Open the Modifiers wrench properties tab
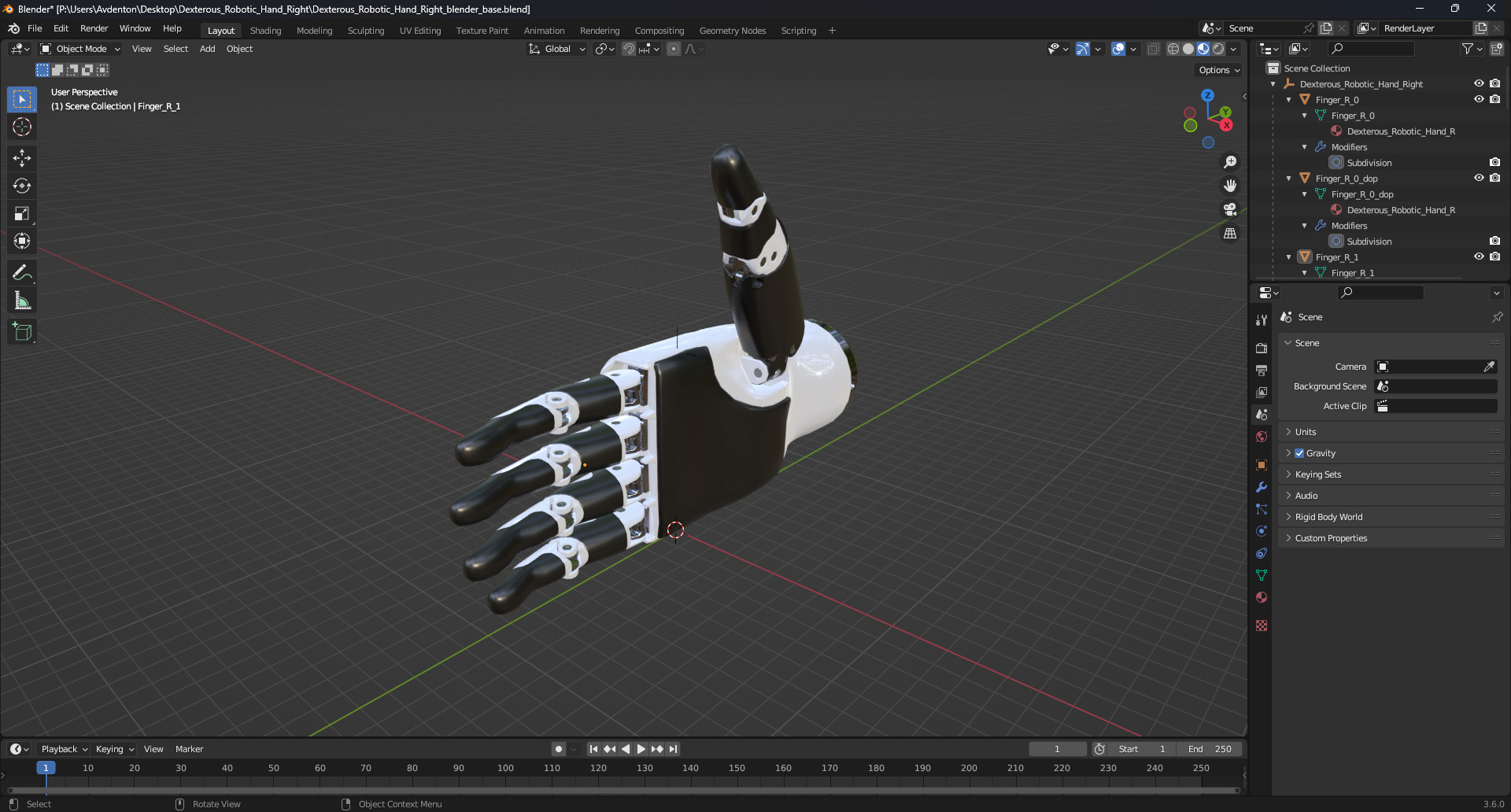Screen dimensions: 1511x812 tap(1262, 487)
